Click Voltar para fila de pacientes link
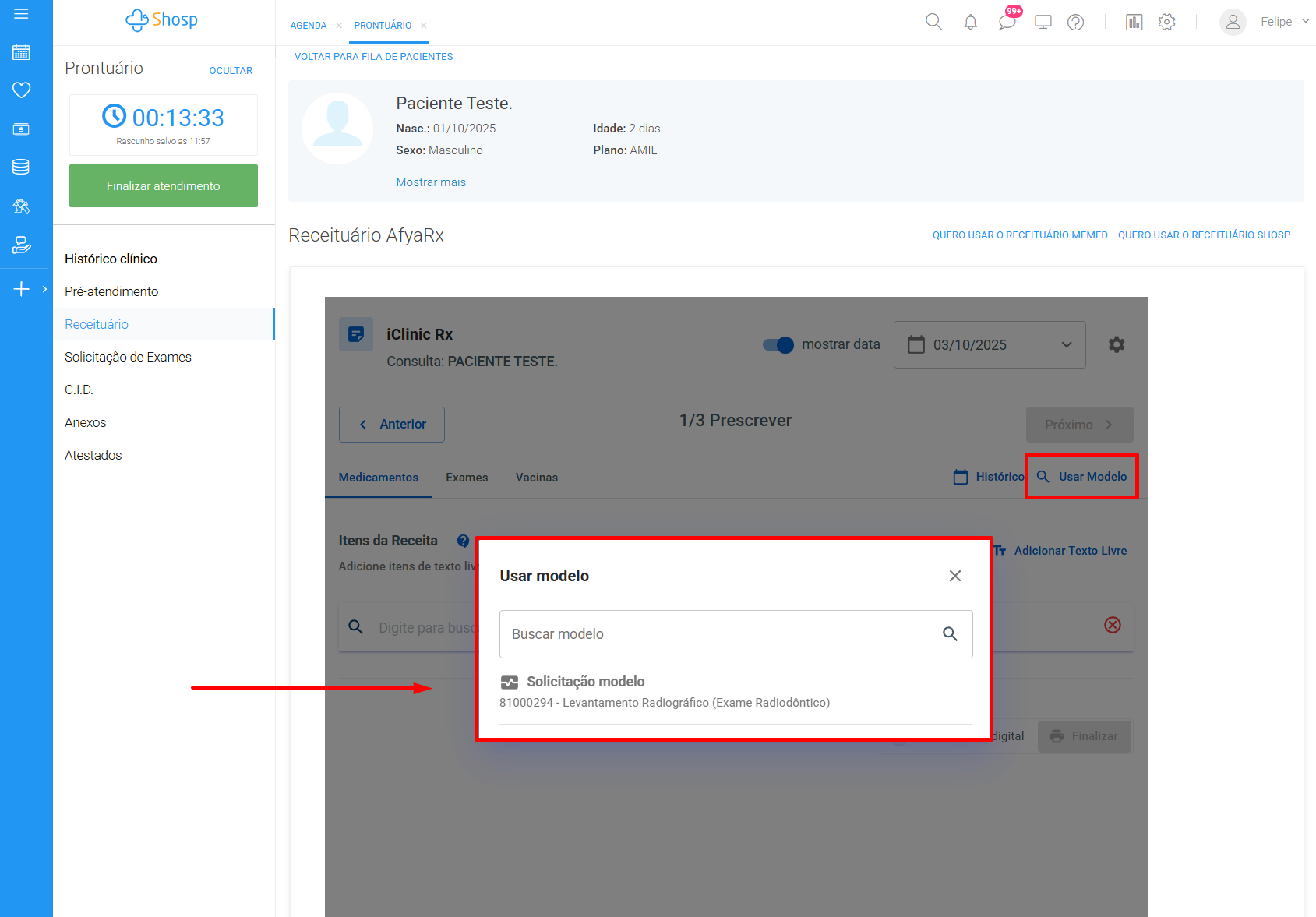1316x917 pixels. click(x=373, y=57)
